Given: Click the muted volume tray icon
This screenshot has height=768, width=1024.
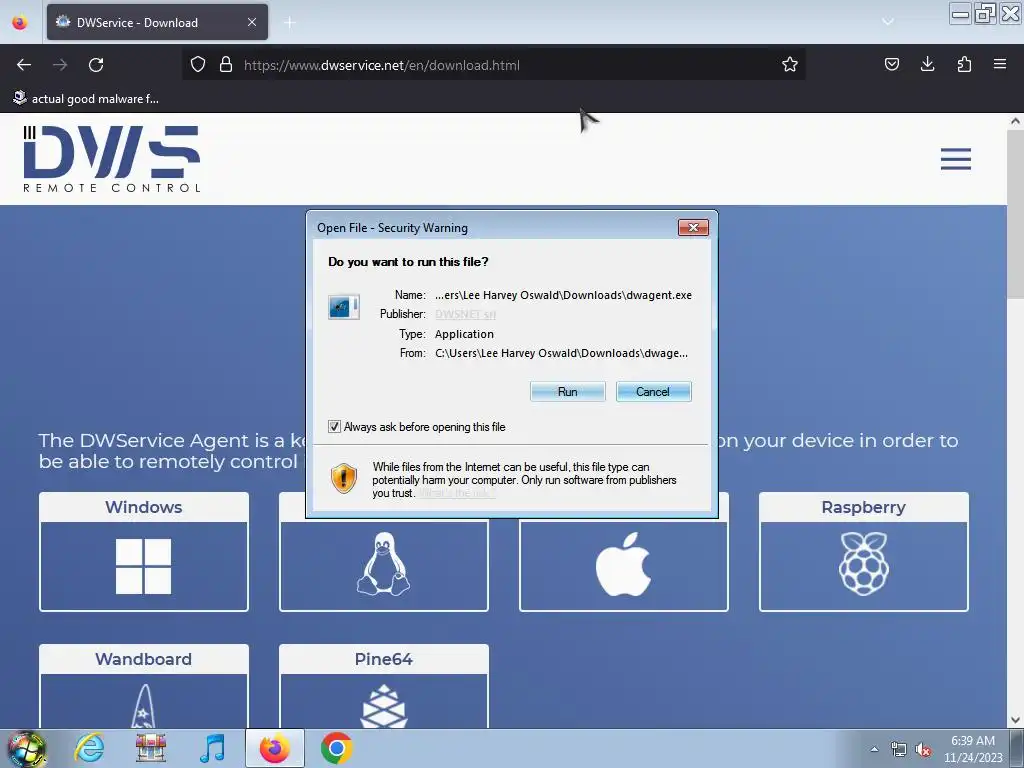Looking at the screenshot, I should pyautogui.click(x=923, y=749).
